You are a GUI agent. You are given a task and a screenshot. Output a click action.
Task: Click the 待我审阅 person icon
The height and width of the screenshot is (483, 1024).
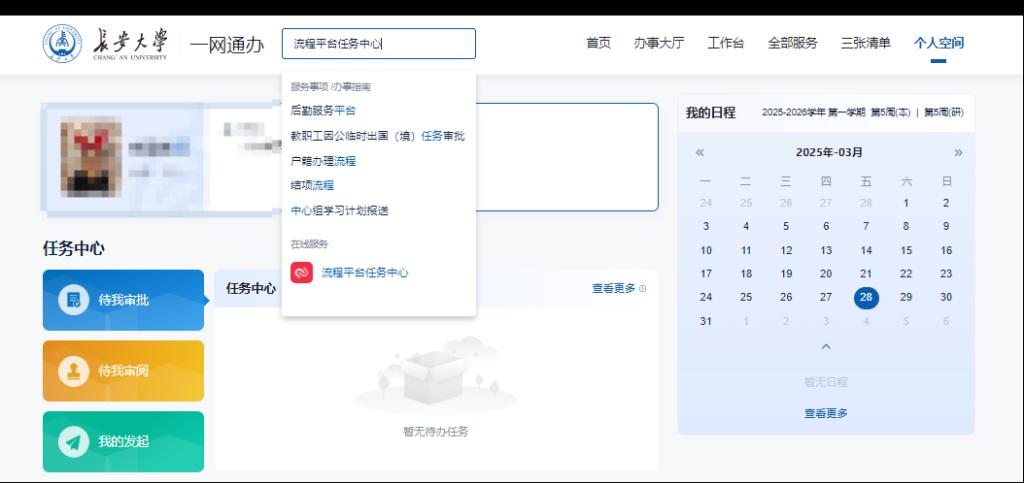[x=73, y=371]
